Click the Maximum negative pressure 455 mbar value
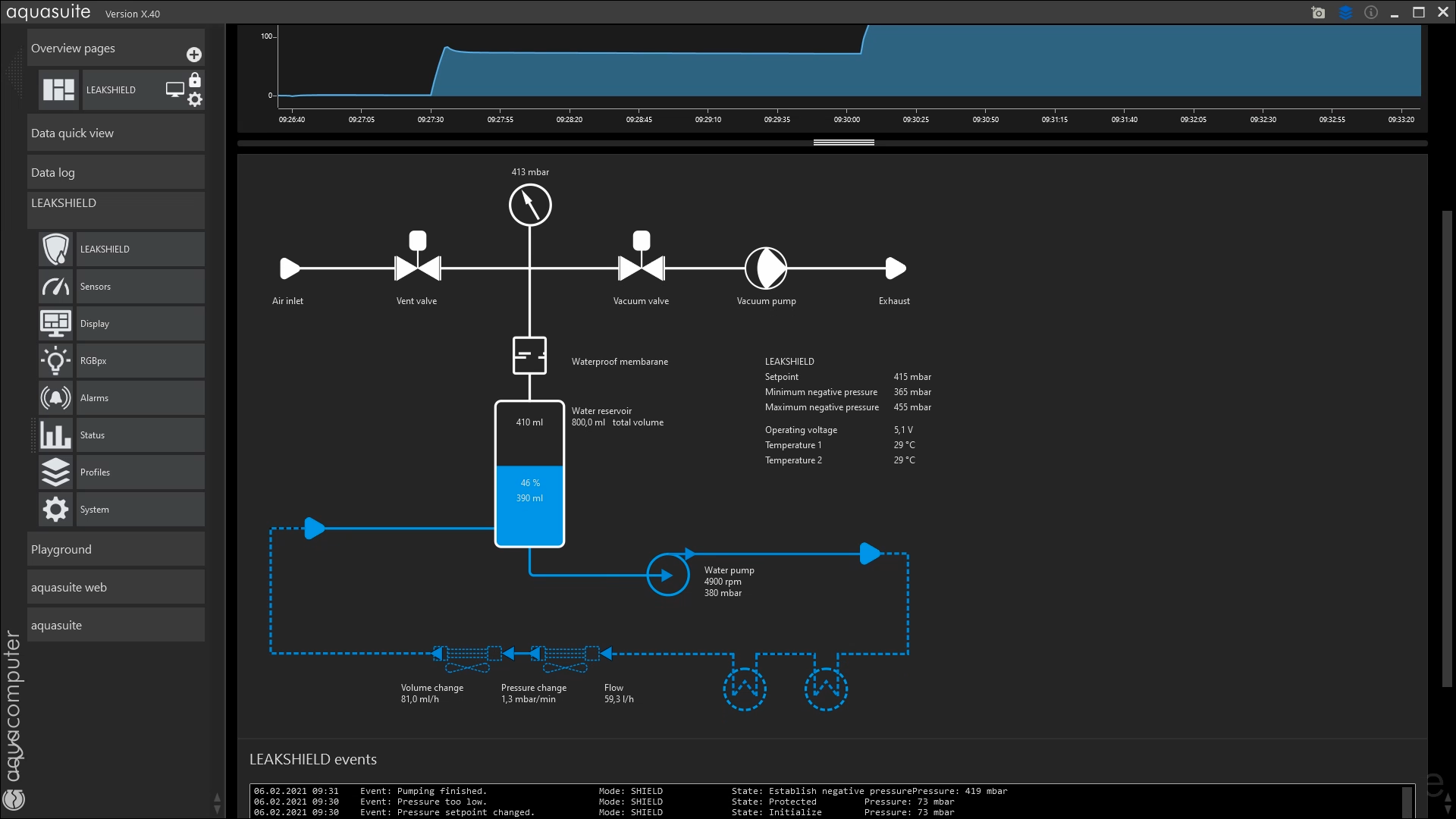 point(912,407)
